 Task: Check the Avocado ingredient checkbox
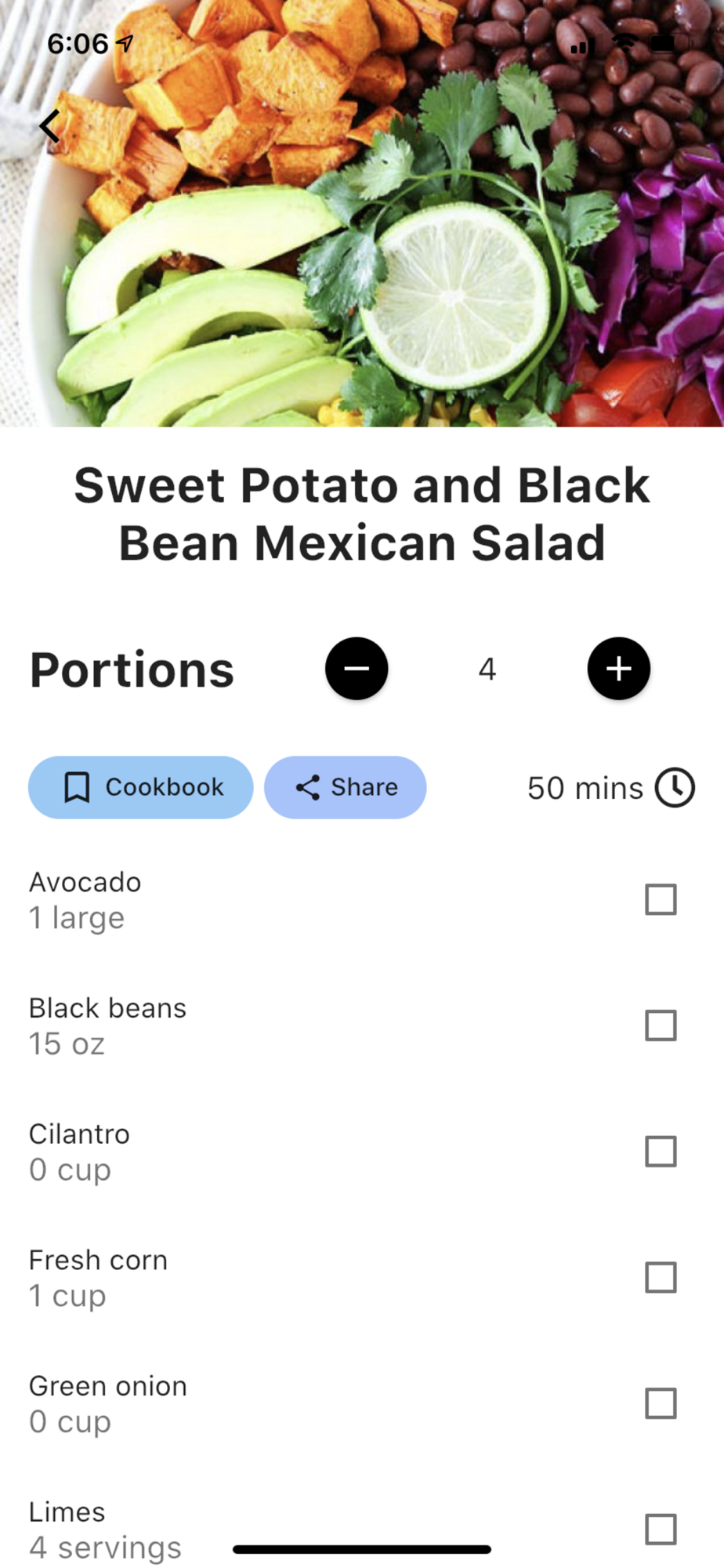[661, 899]
